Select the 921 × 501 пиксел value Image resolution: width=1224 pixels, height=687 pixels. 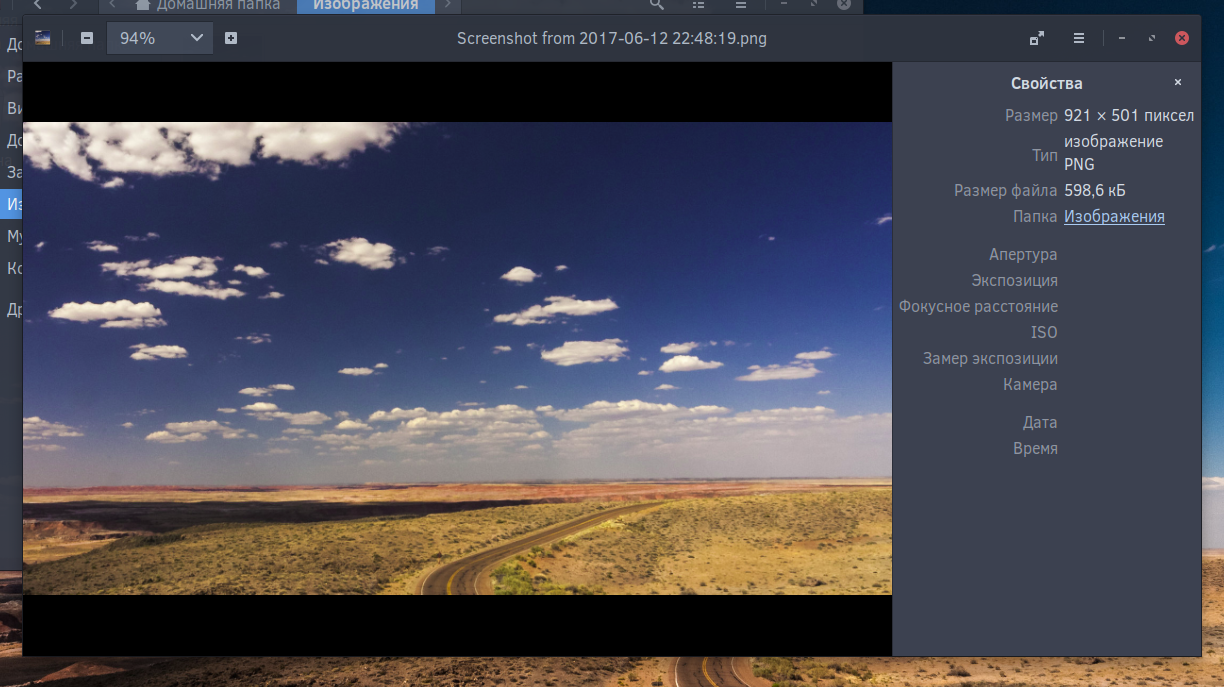click(1129, 115)
